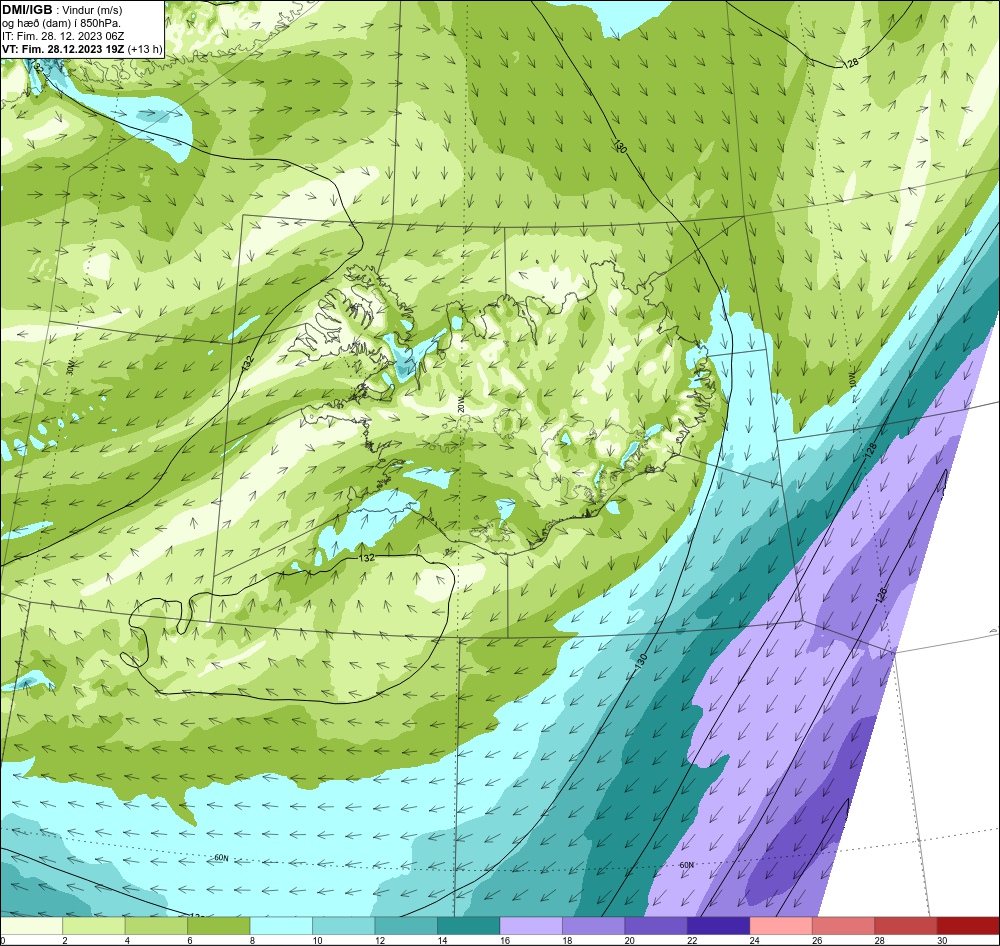This screenshot has width=1000, height=946.
Task: Pick the 12–14 m/s teal legend swatch
Action: point(407,926)
